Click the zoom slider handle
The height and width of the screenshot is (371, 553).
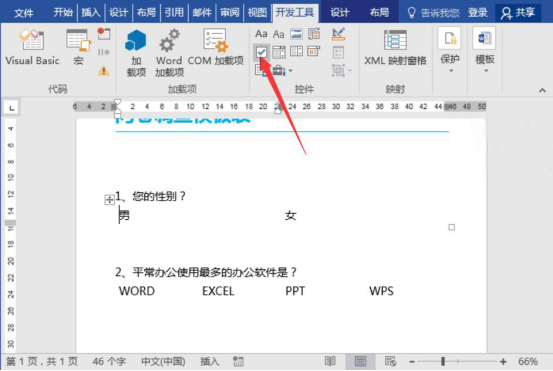[443, 361]
